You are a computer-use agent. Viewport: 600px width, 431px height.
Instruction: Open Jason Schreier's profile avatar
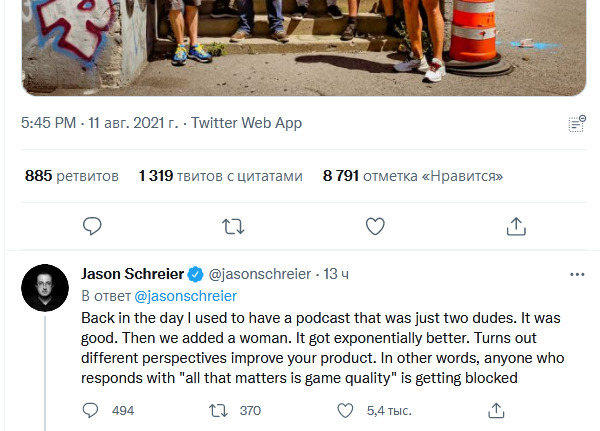tap(45, 290)
